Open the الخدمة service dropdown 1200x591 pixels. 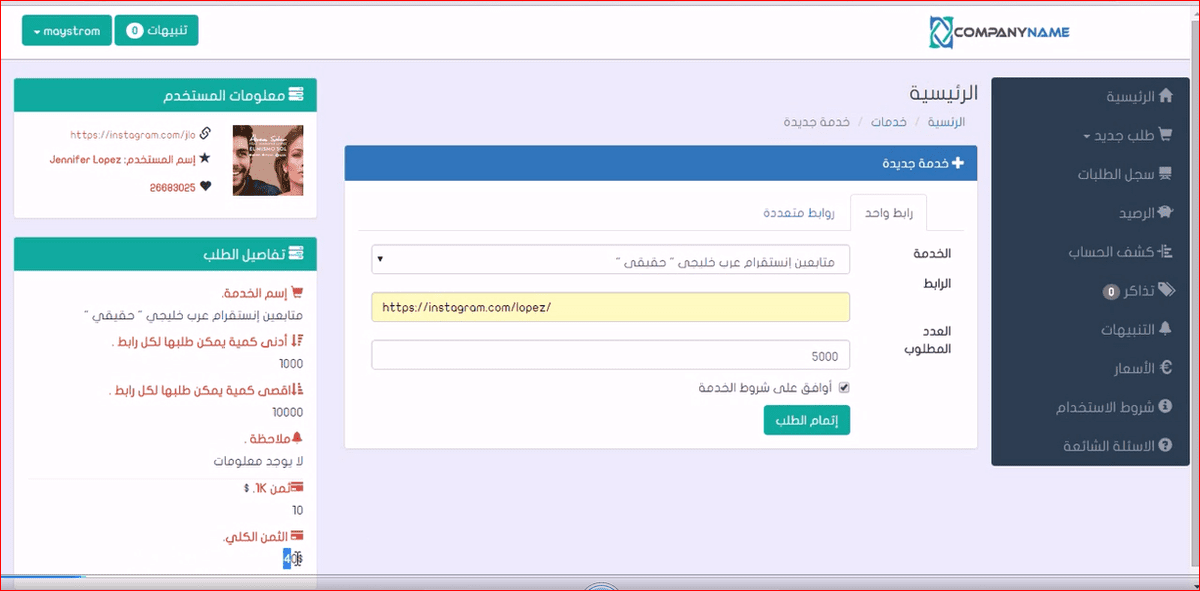click(x=610, y=261)
